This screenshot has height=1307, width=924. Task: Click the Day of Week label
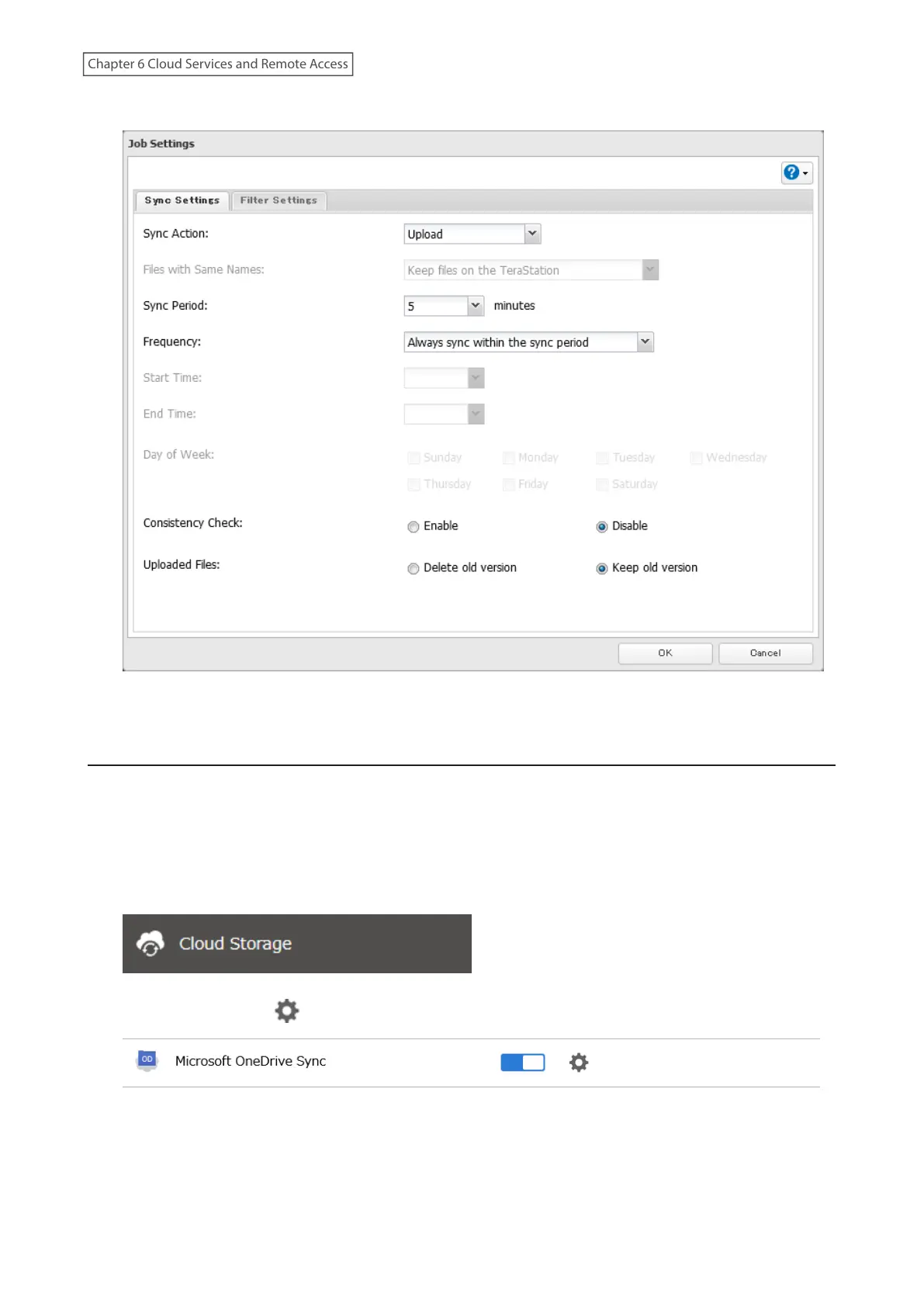178,455
